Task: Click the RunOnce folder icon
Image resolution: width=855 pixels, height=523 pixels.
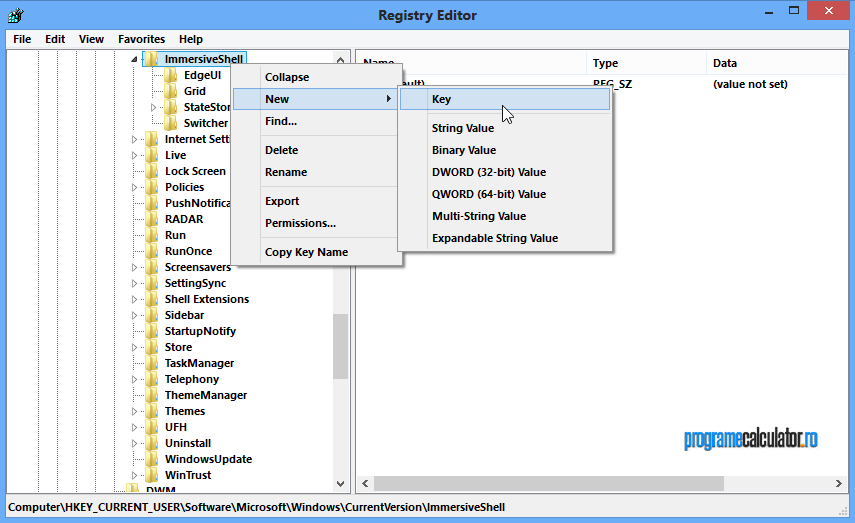Action: coord(152,251)
